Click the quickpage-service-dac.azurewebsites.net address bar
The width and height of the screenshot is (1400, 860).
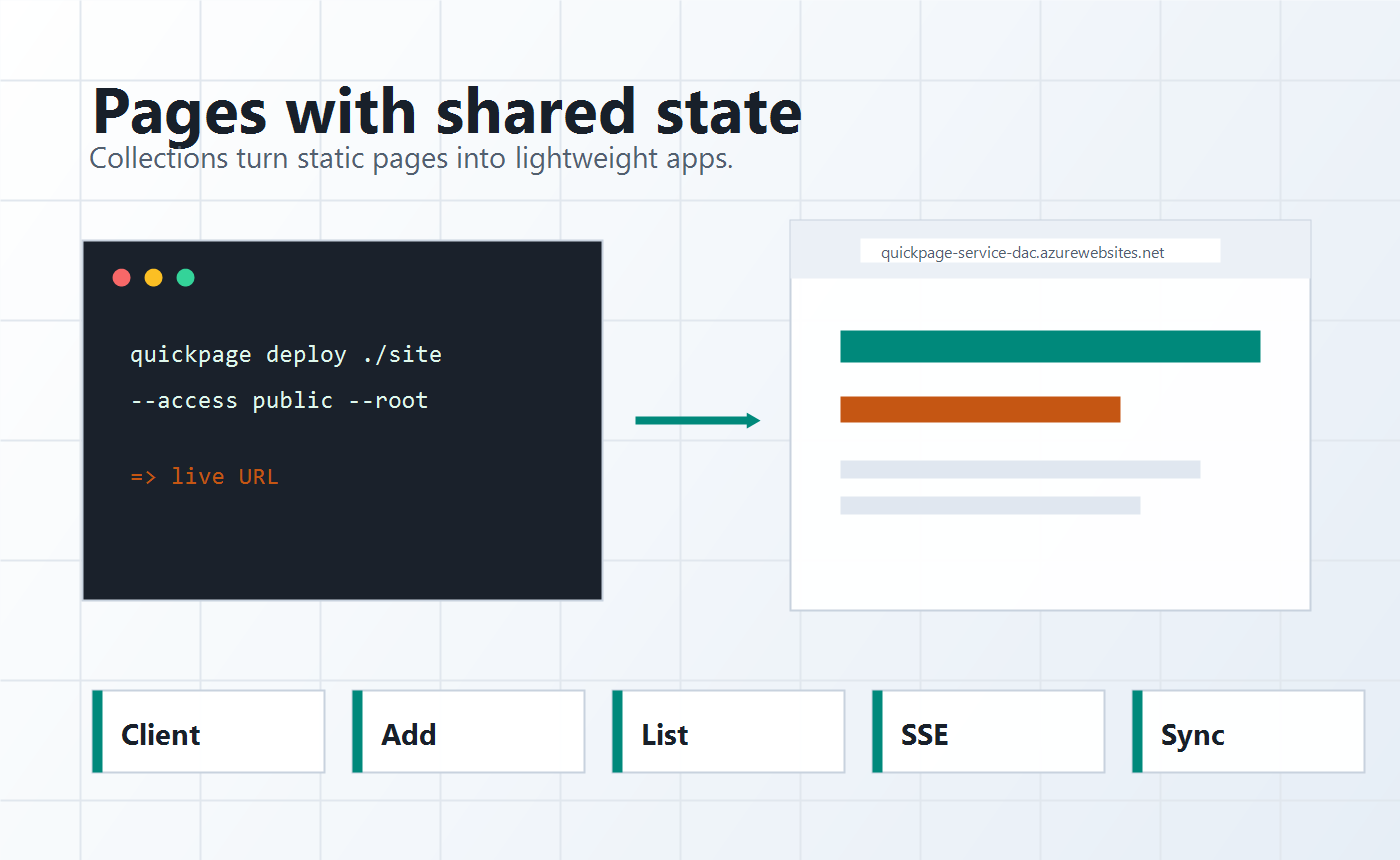pyautogui.click(x=1040, y=251)
